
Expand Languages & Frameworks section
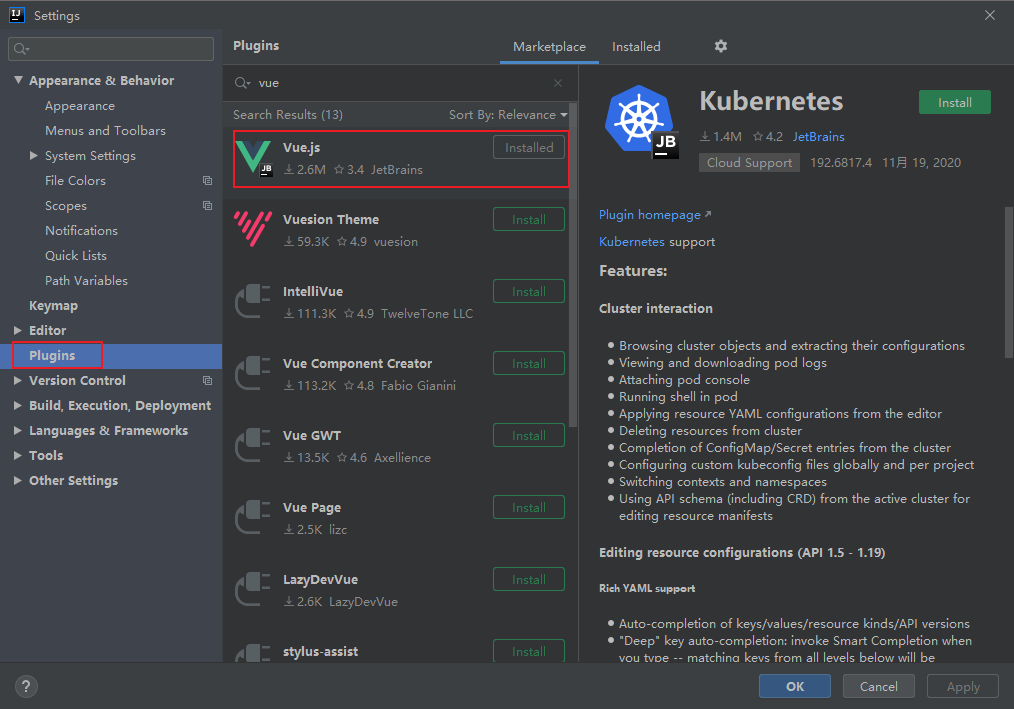click(17, 430)
